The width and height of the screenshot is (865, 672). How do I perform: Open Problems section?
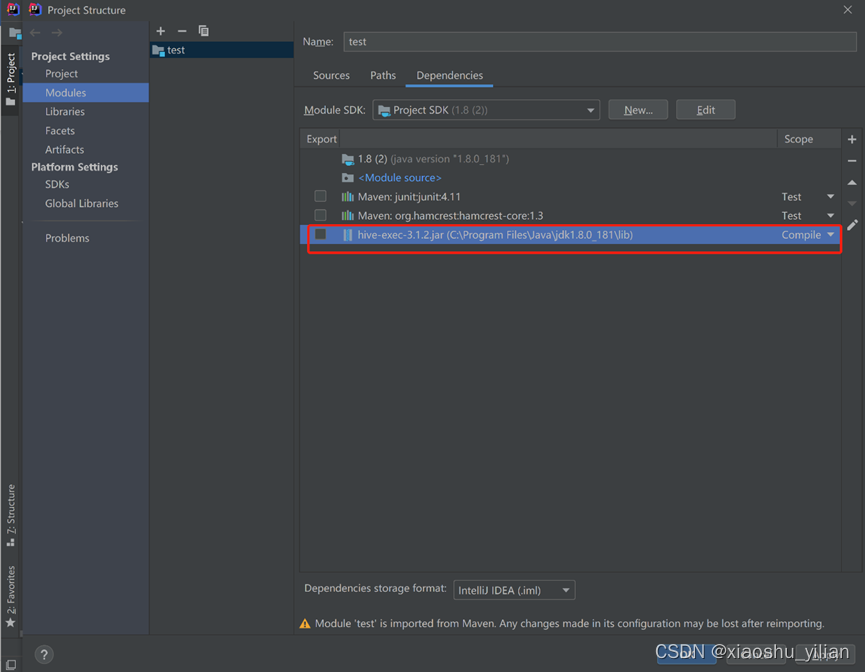(x=67, y=238)
